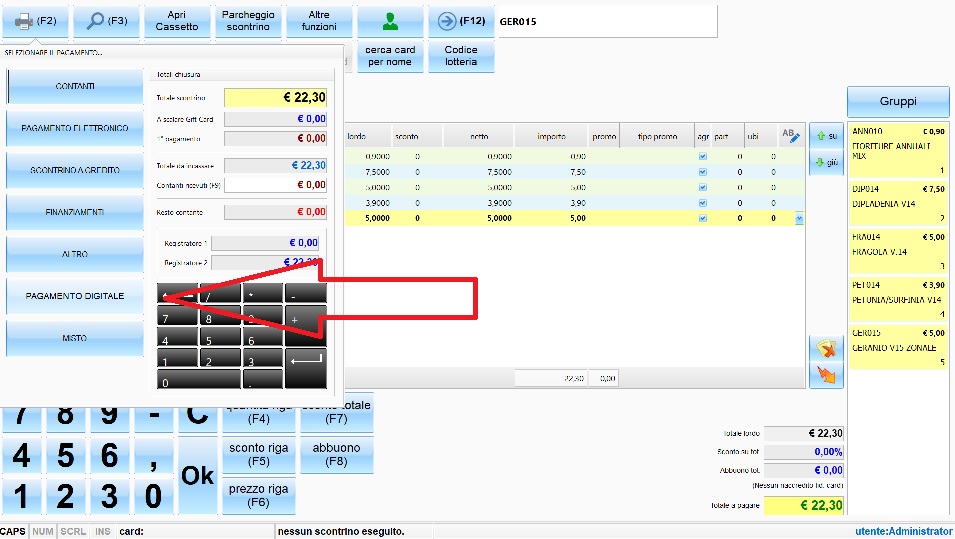Click Codice lotteria button
Image resolution: width=955 pixels, height=539 pixels.
461,56
